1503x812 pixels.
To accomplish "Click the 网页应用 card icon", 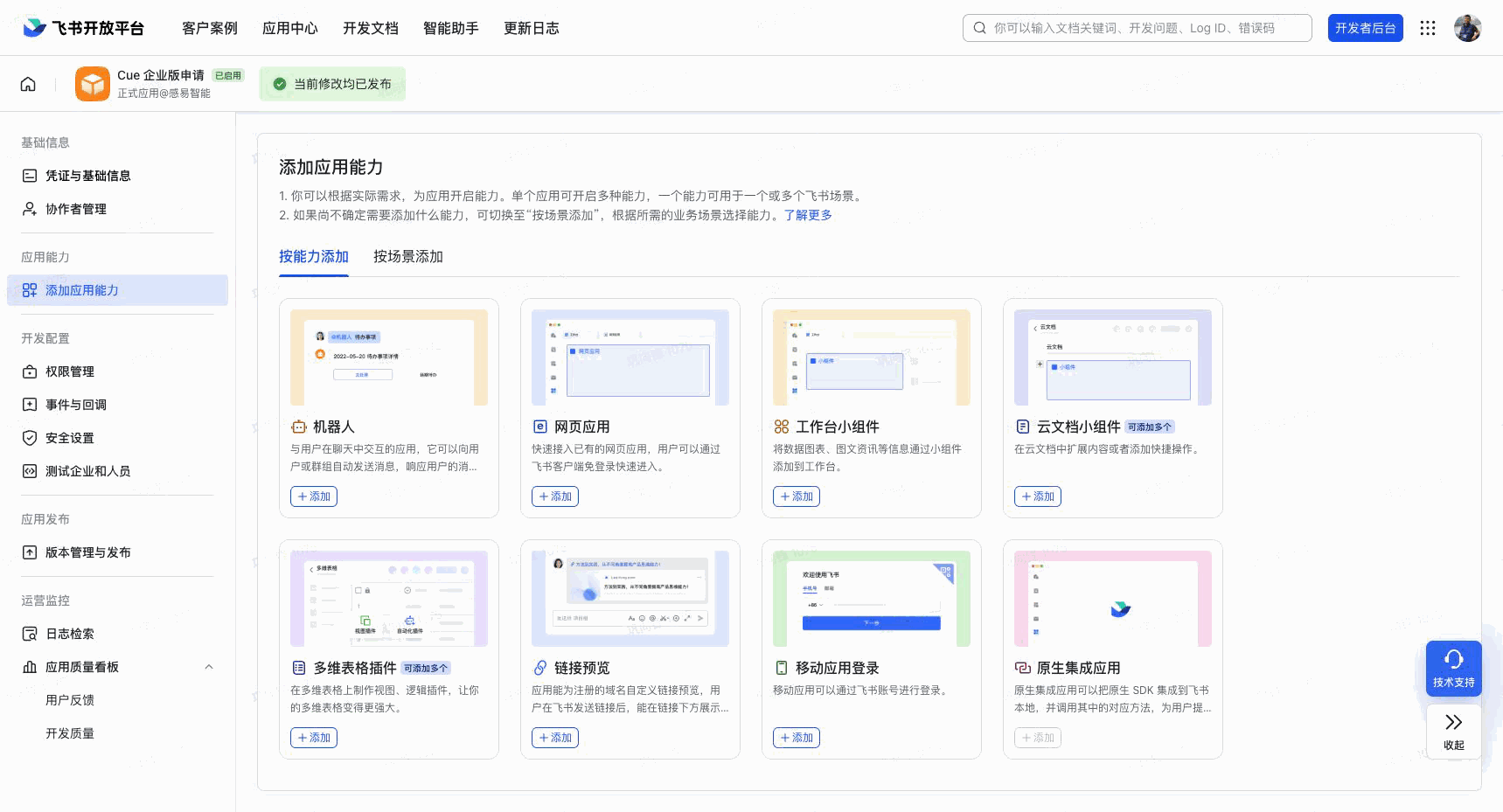I will click(540, 427).
